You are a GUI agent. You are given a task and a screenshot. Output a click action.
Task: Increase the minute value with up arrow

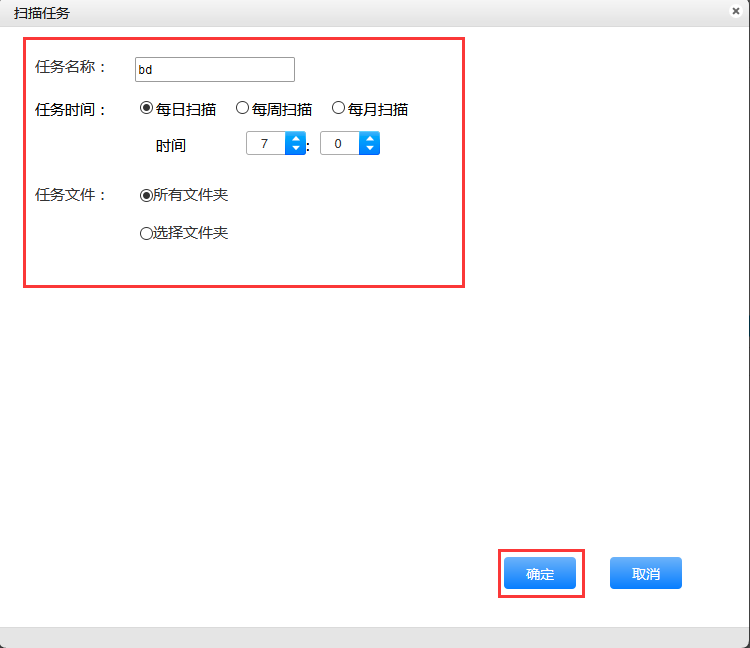(369, 139)
